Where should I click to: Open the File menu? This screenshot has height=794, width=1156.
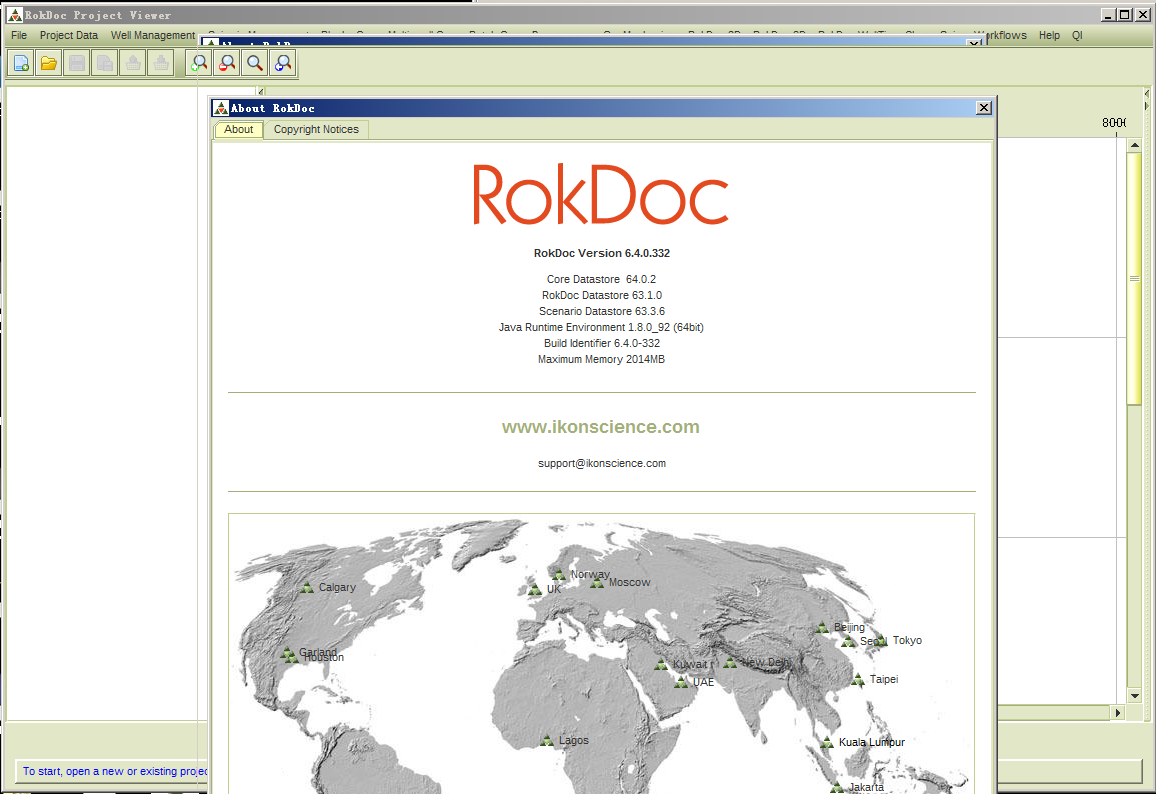tap(19, 35)
